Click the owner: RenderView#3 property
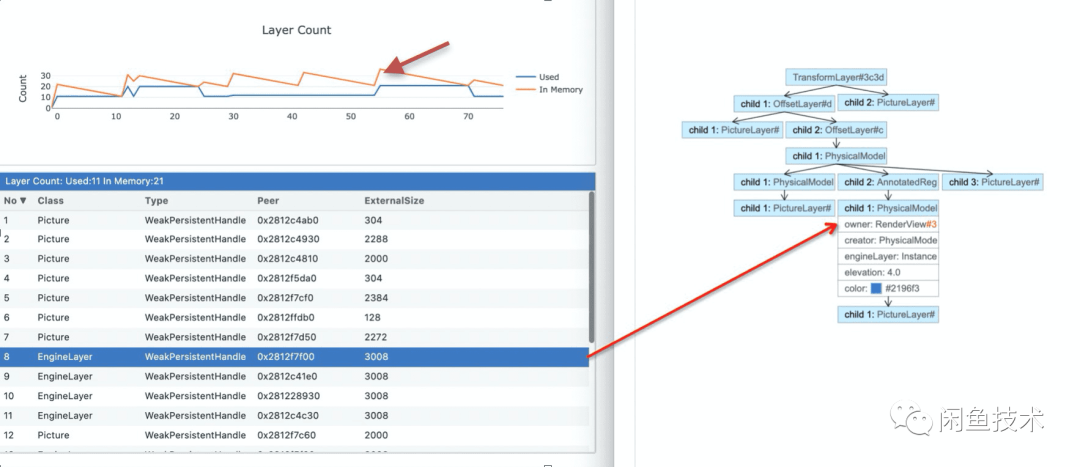 [x=889, y=225]
